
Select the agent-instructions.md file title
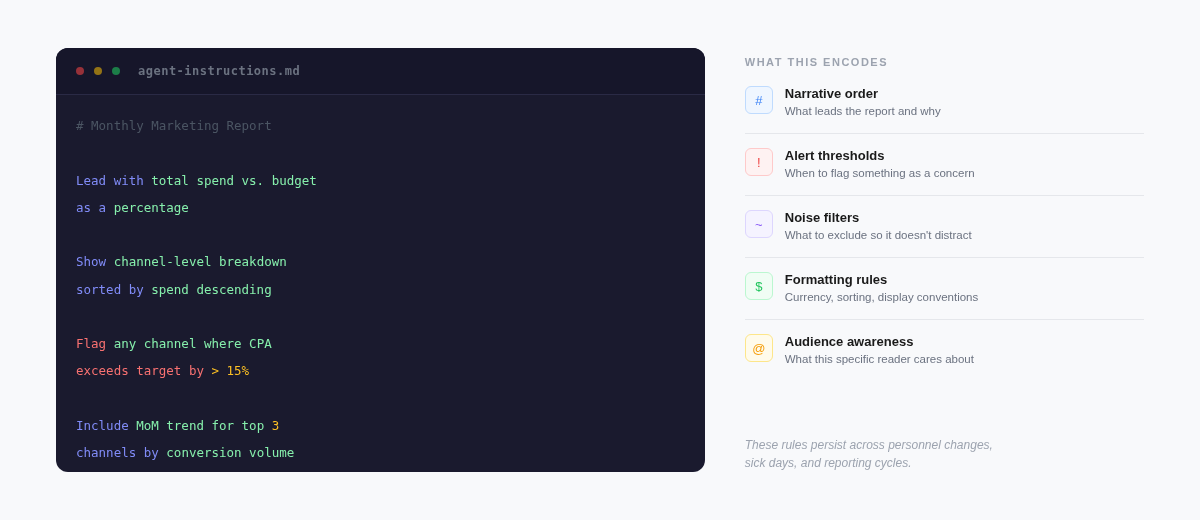[219, 71]
